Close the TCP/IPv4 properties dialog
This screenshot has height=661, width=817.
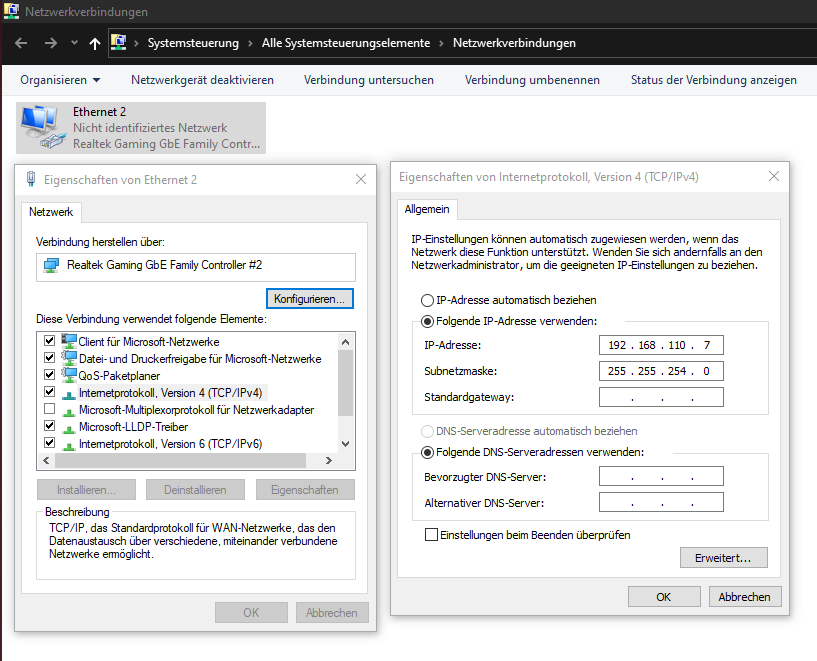(774, 176)
